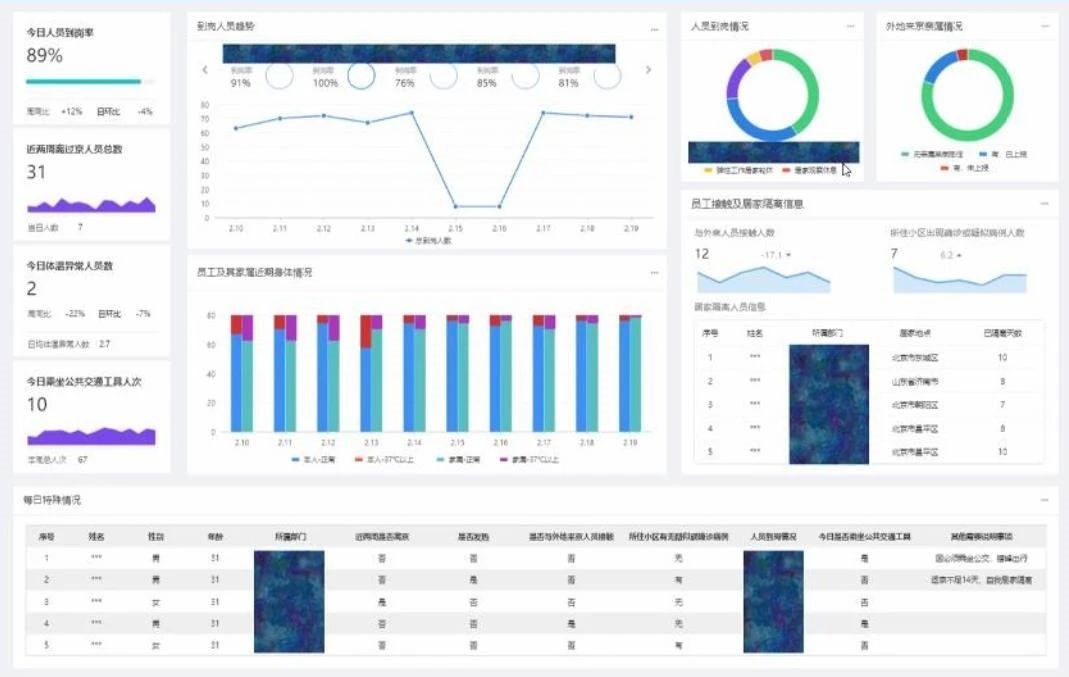Click right arrow in attendance rate carousel
The width and height of the screenshot is (1069, 677).
(x=648, y=70)
